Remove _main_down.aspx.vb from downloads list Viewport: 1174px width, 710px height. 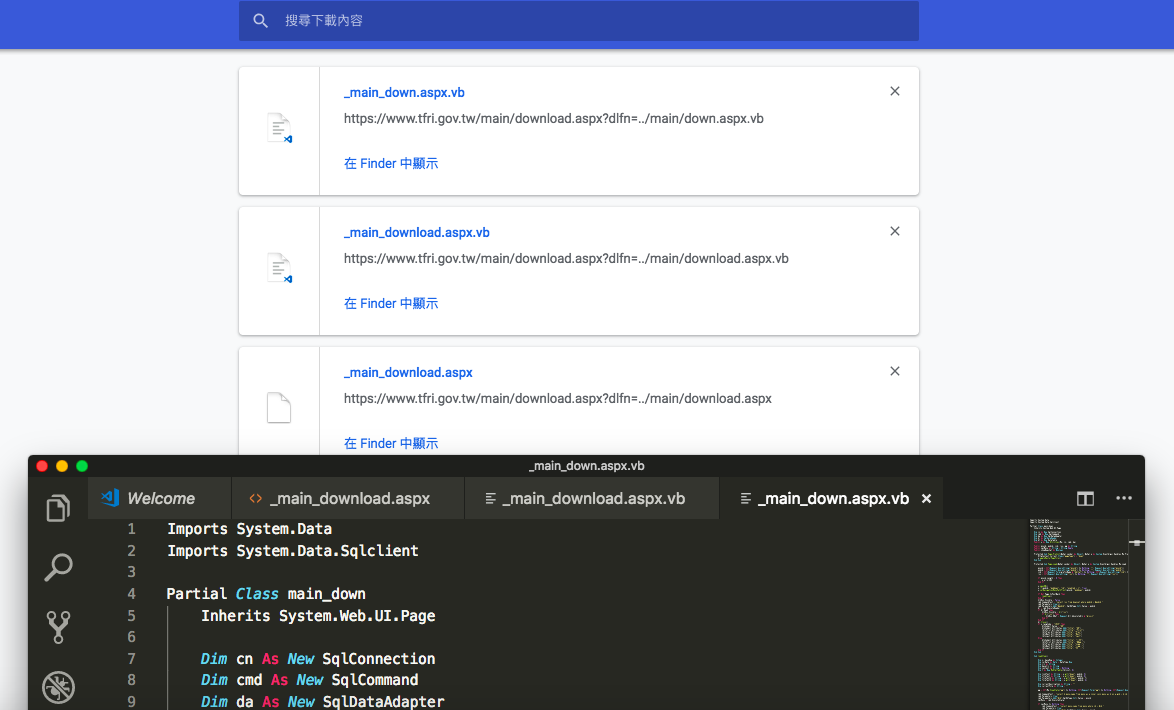(x=895, y=91)
